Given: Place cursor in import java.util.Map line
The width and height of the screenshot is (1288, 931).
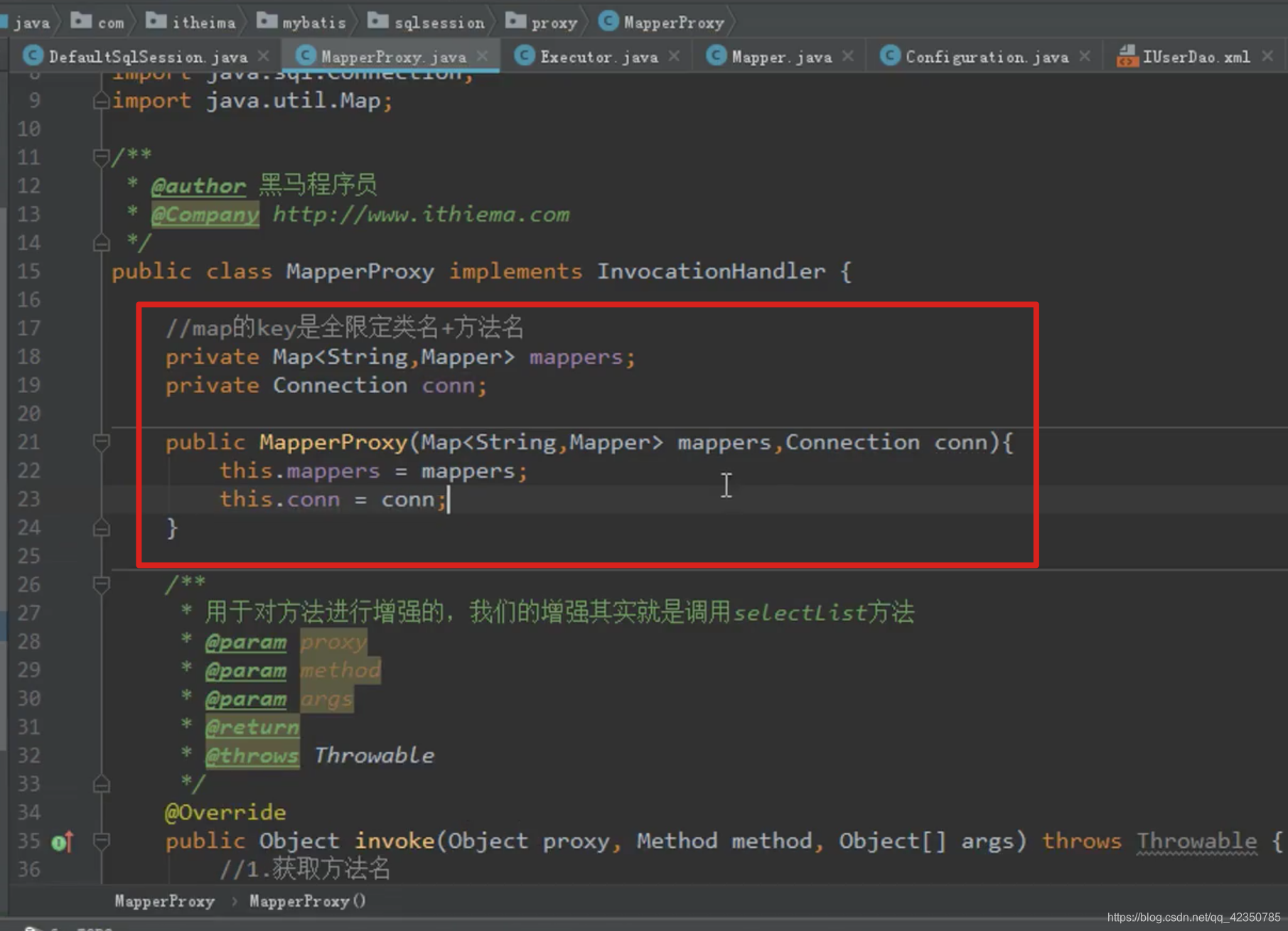Looking at the screenshot, I should pyautogui.click(x=252, y=101).
